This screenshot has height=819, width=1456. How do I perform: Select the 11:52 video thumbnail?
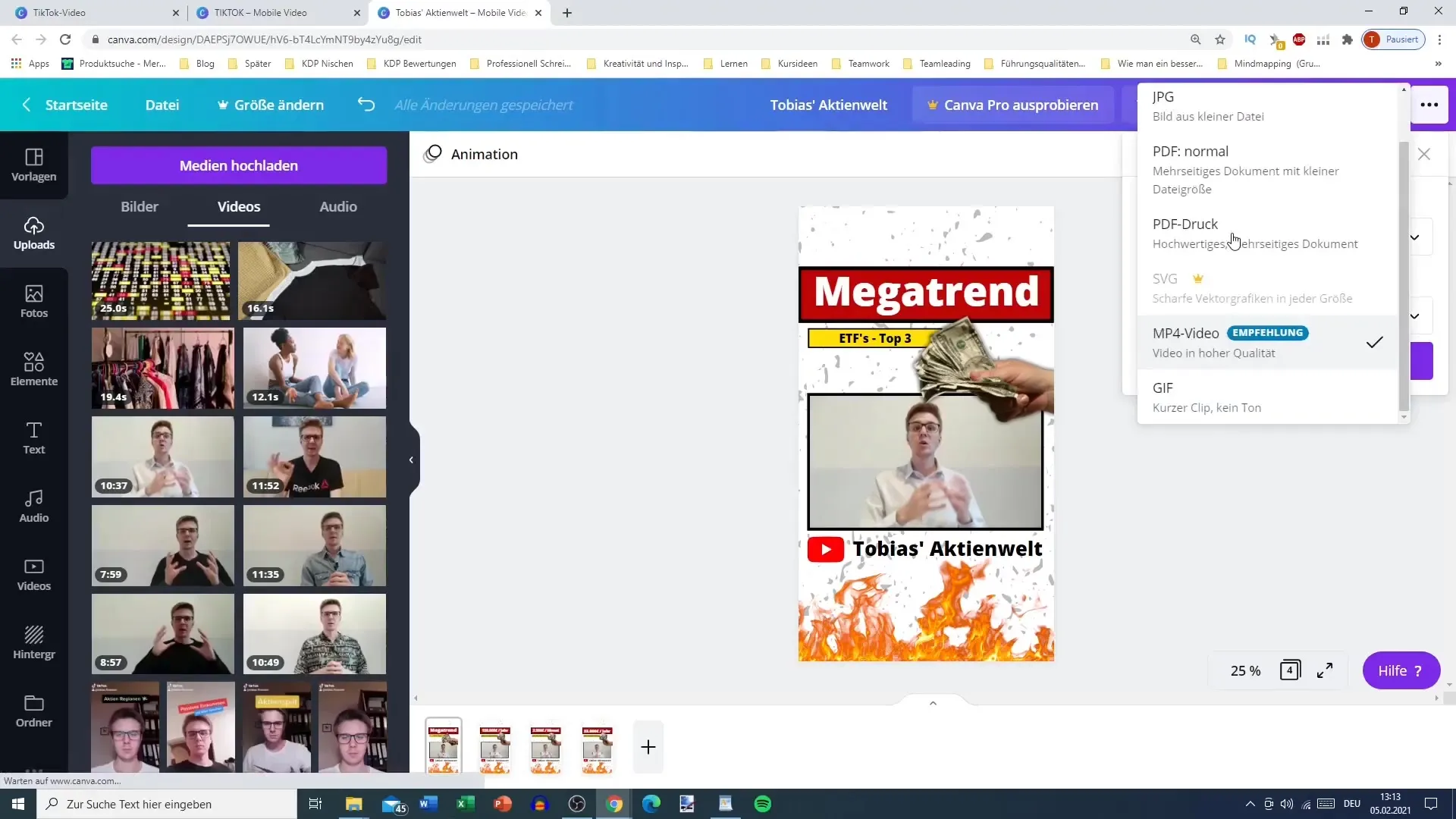coord(315,457)
